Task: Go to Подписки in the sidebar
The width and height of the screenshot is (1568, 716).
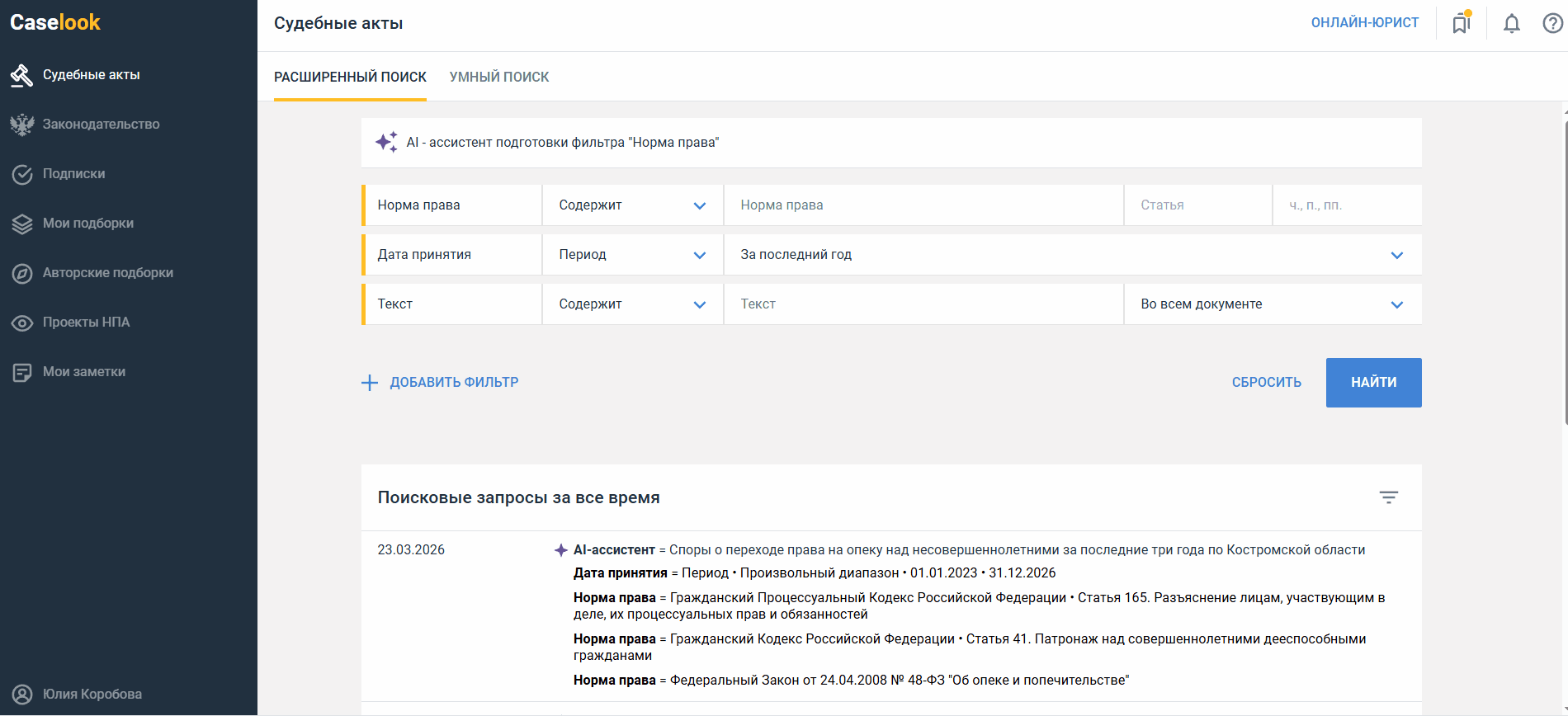Action: pyautogui.click(x=73, y=174)
